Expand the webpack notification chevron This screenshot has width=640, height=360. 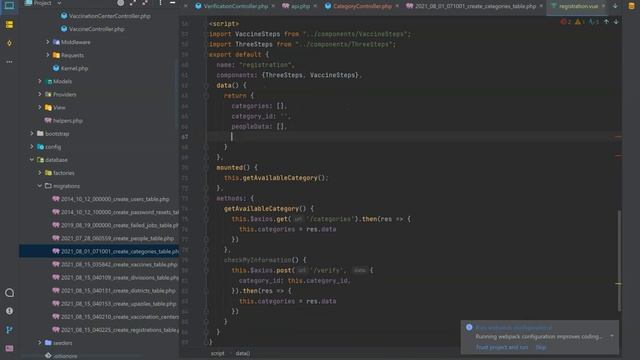pyautogui.click(x=612, y=336)
